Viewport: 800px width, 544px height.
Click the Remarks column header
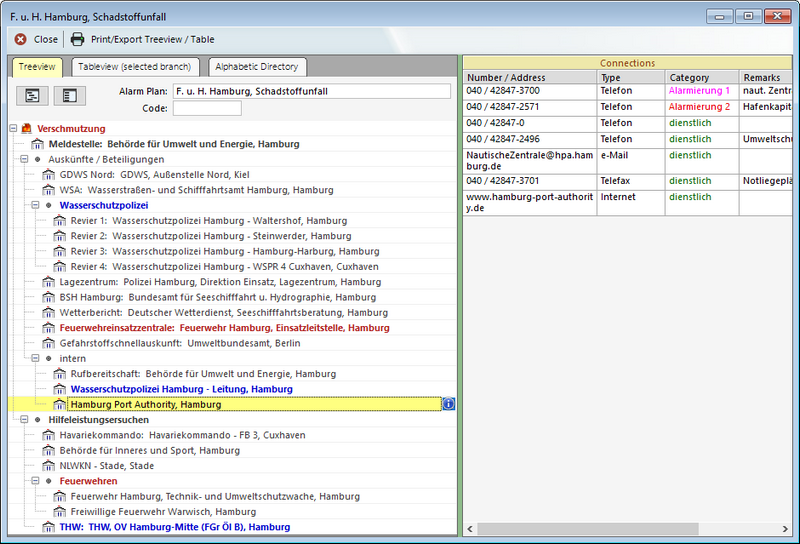pyautogui.click(x=766, y=78)
